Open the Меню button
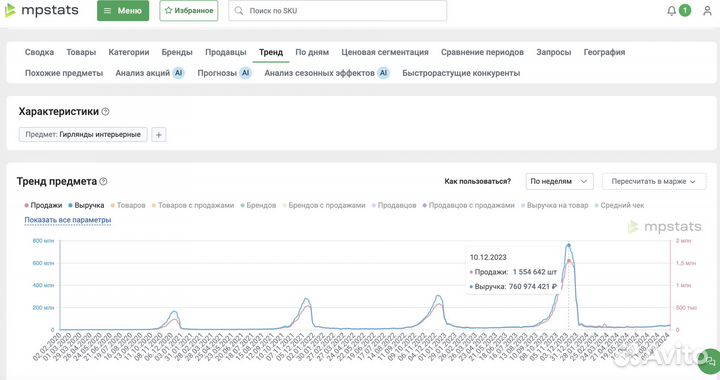Screen dimensions: 720x380 [x=123, y=11]
